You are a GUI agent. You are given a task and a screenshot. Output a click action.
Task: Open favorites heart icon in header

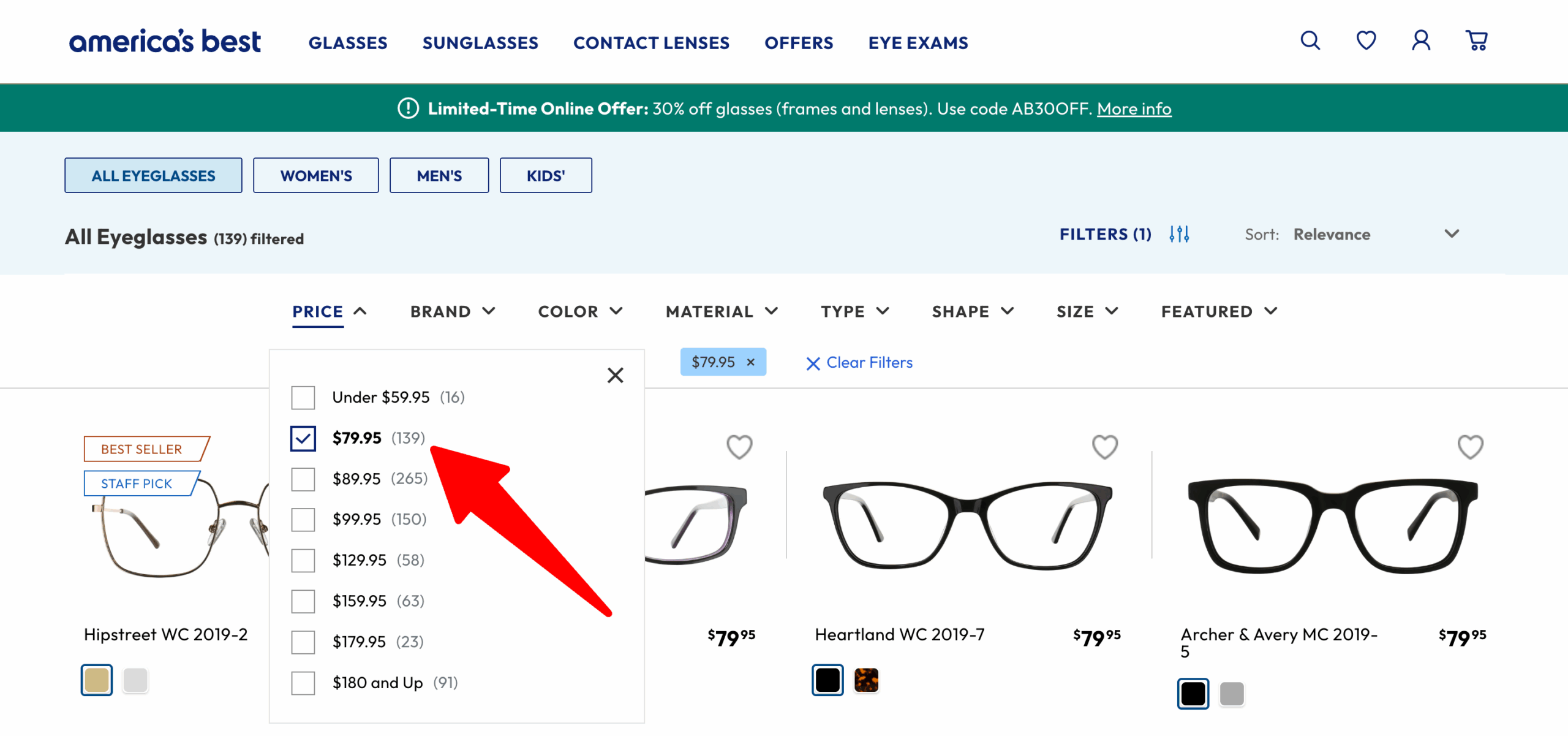point(1366,40)
